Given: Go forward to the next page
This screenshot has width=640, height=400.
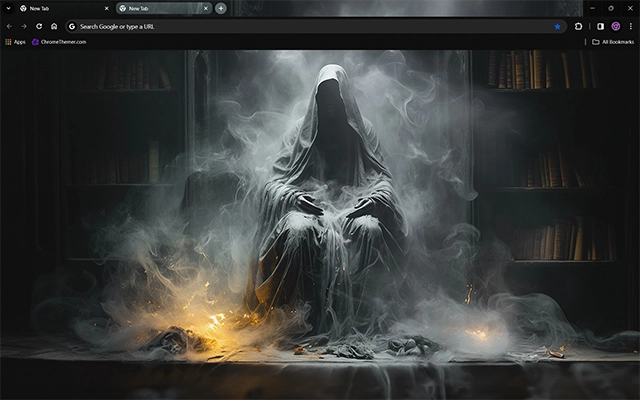Looking at the screenshot, I should point(24,27).
